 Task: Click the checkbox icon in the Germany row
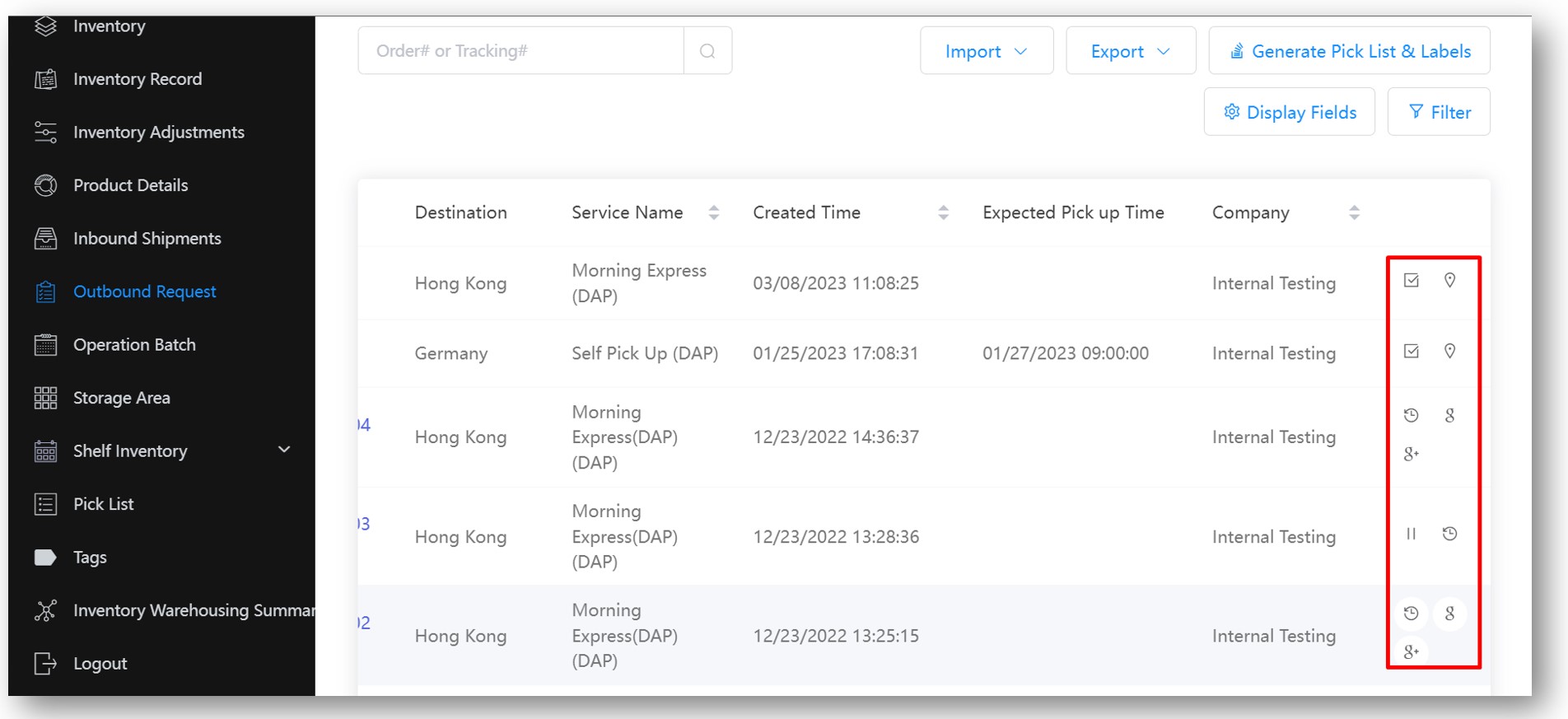tap(1411, 352)
